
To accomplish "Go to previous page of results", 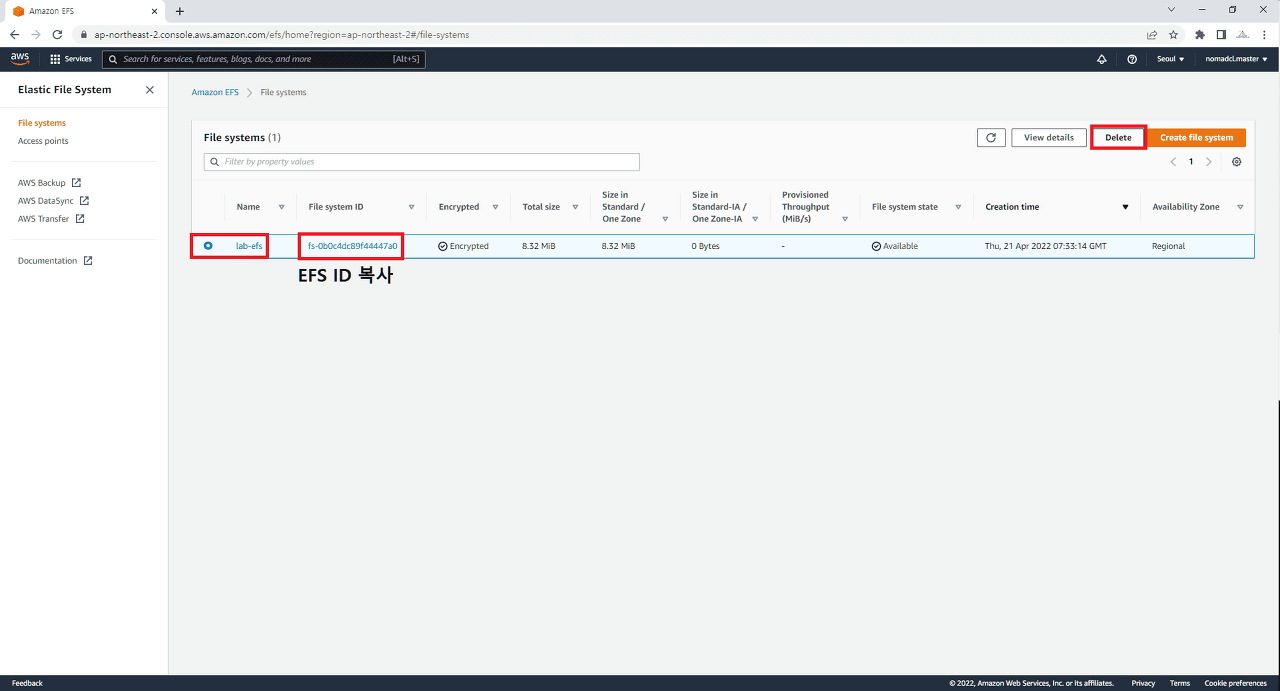I will 1173,162.
